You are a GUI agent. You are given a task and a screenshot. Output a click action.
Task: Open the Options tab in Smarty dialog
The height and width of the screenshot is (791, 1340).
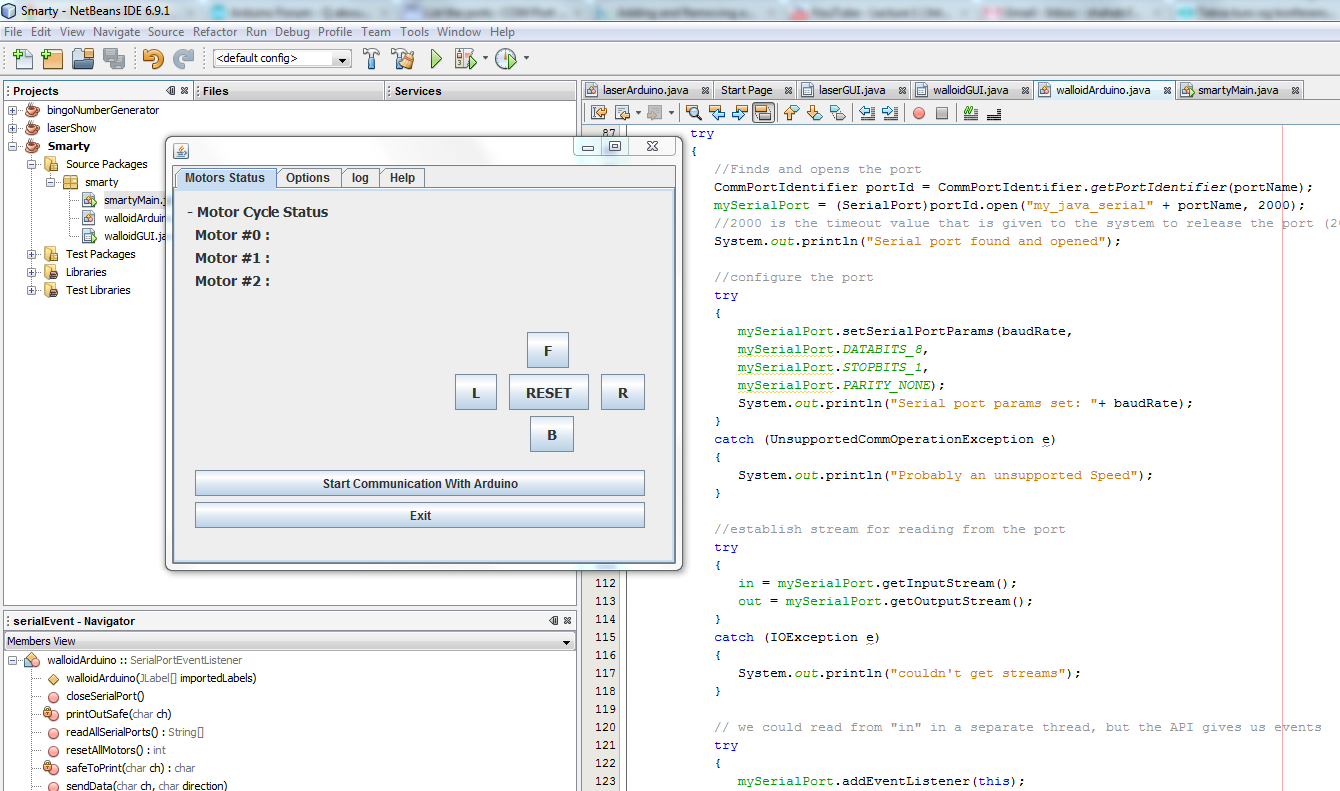tap(308, 178)
